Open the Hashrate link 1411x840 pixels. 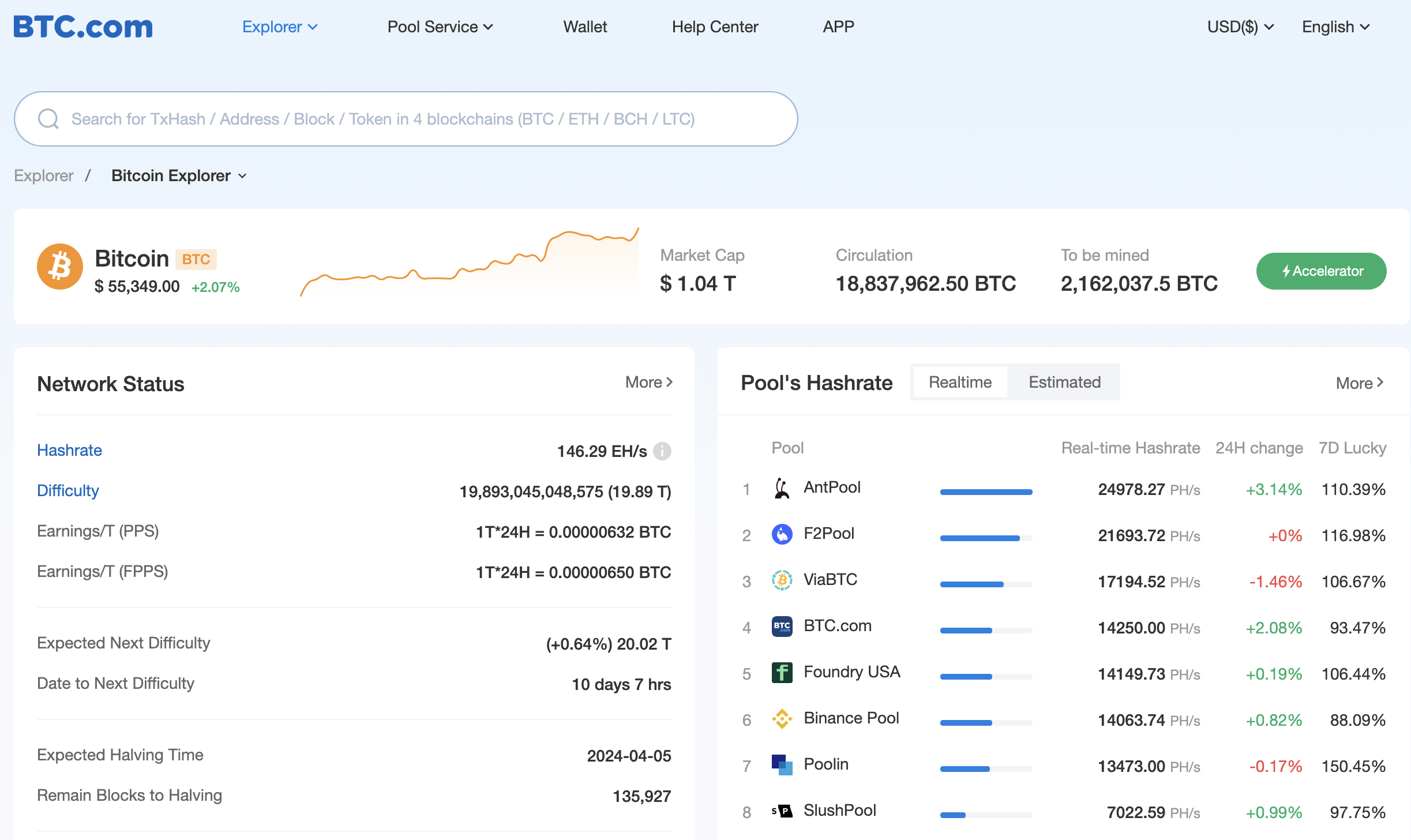tap(69, 450)
